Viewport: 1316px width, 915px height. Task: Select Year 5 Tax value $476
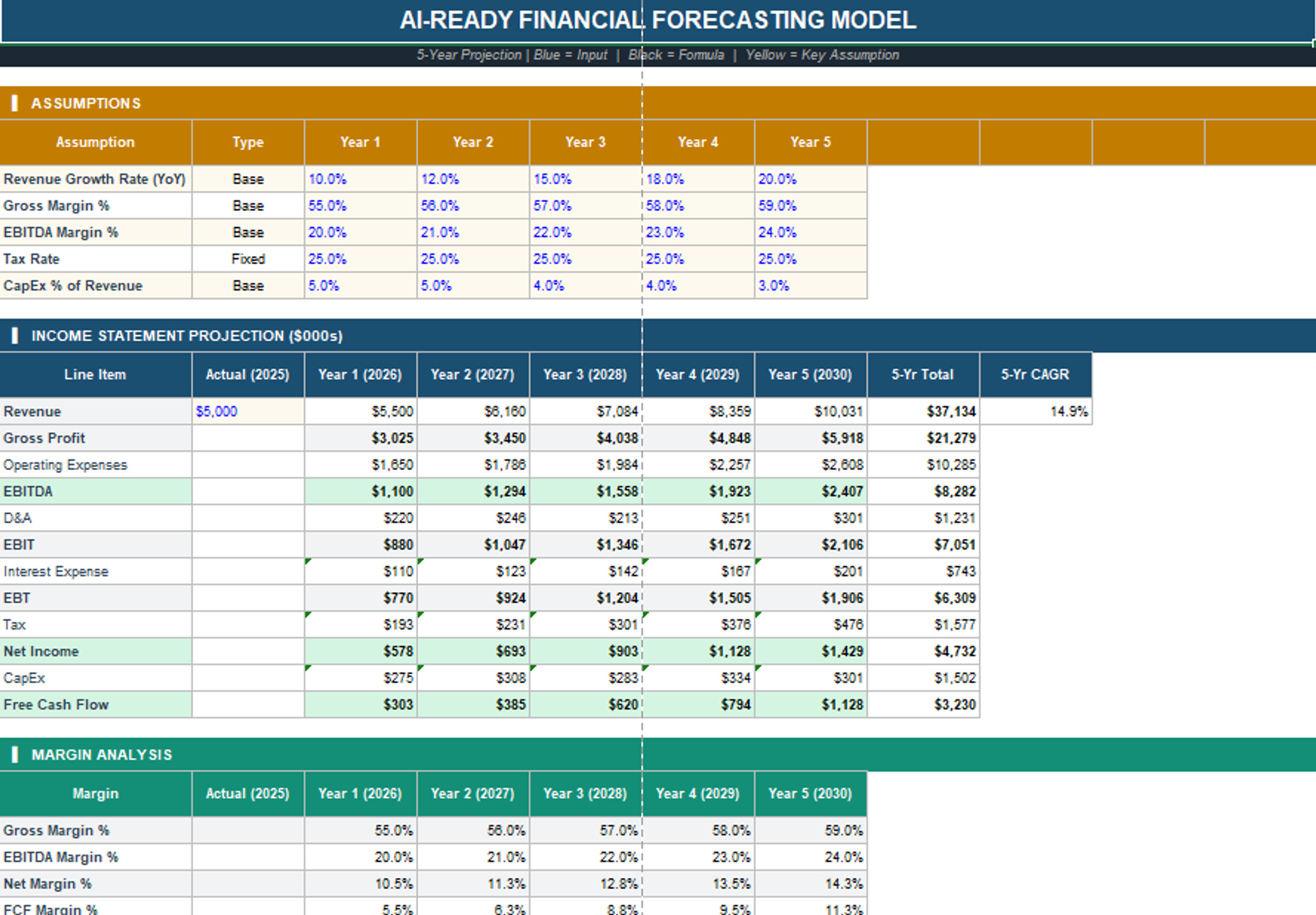point(810,625)
